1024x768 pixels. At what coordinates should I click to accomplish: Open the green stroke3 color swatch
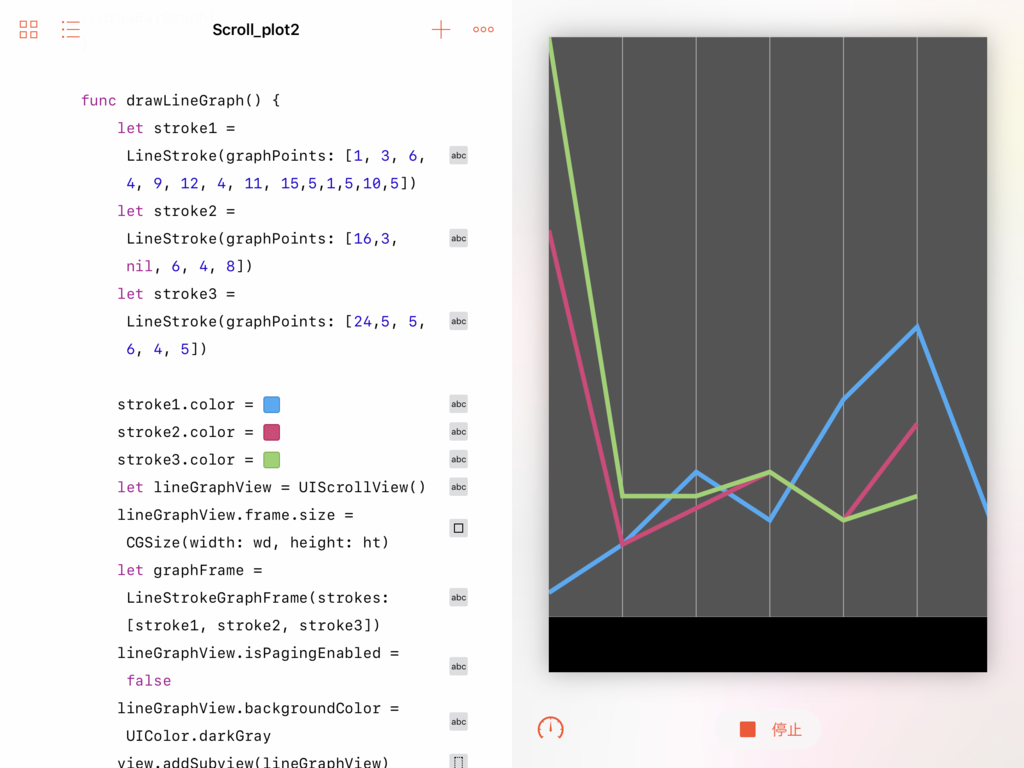click(x=272, y=460)
